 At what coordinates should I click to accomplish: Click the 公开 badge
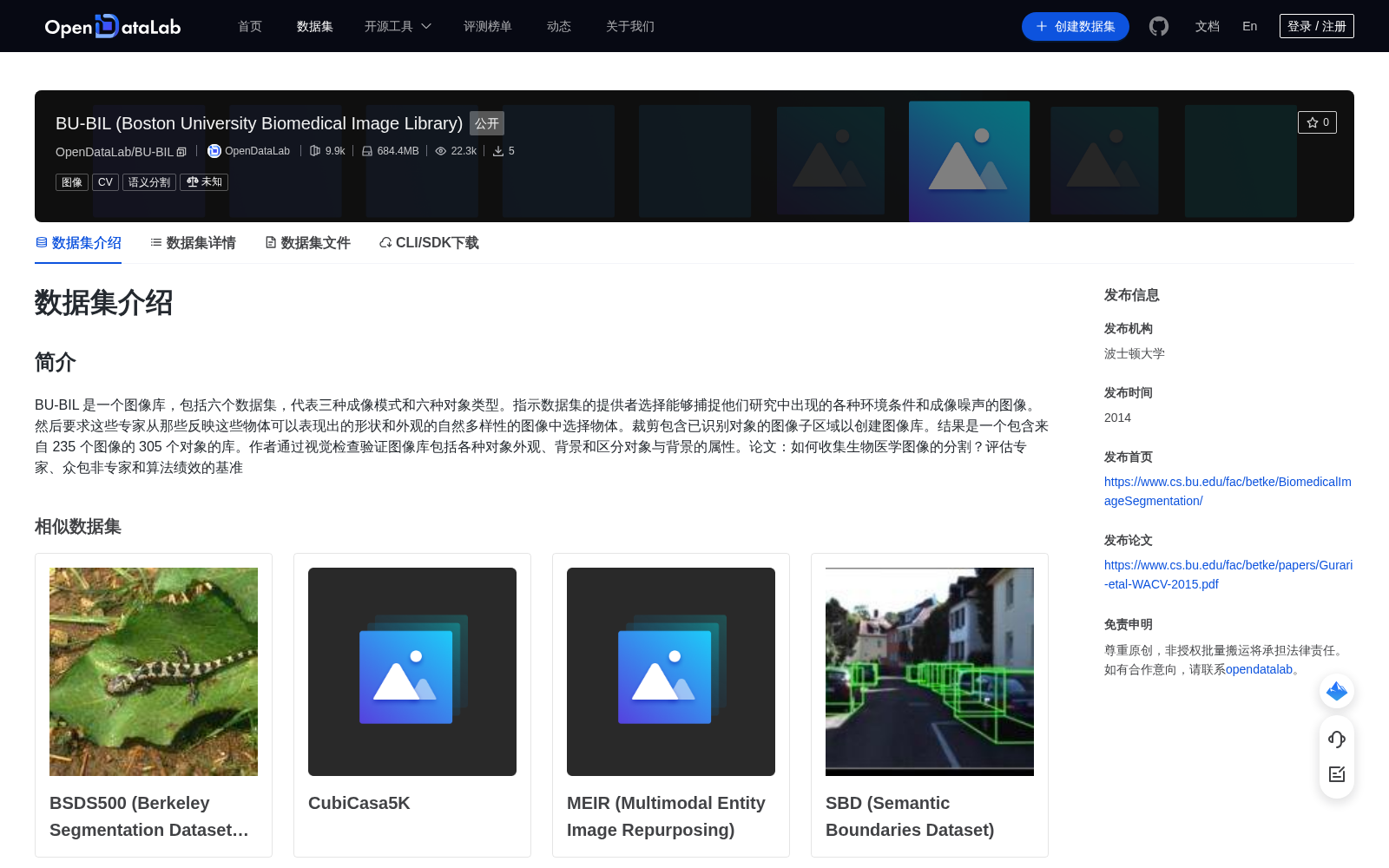tap(487, 123)
